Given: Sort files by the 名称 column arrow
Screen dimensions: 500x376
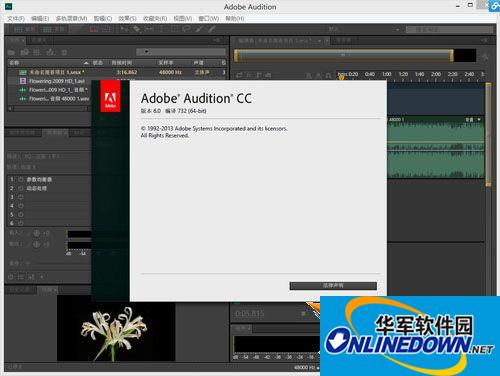Looking at the screenshot, I should click(86, 63).
